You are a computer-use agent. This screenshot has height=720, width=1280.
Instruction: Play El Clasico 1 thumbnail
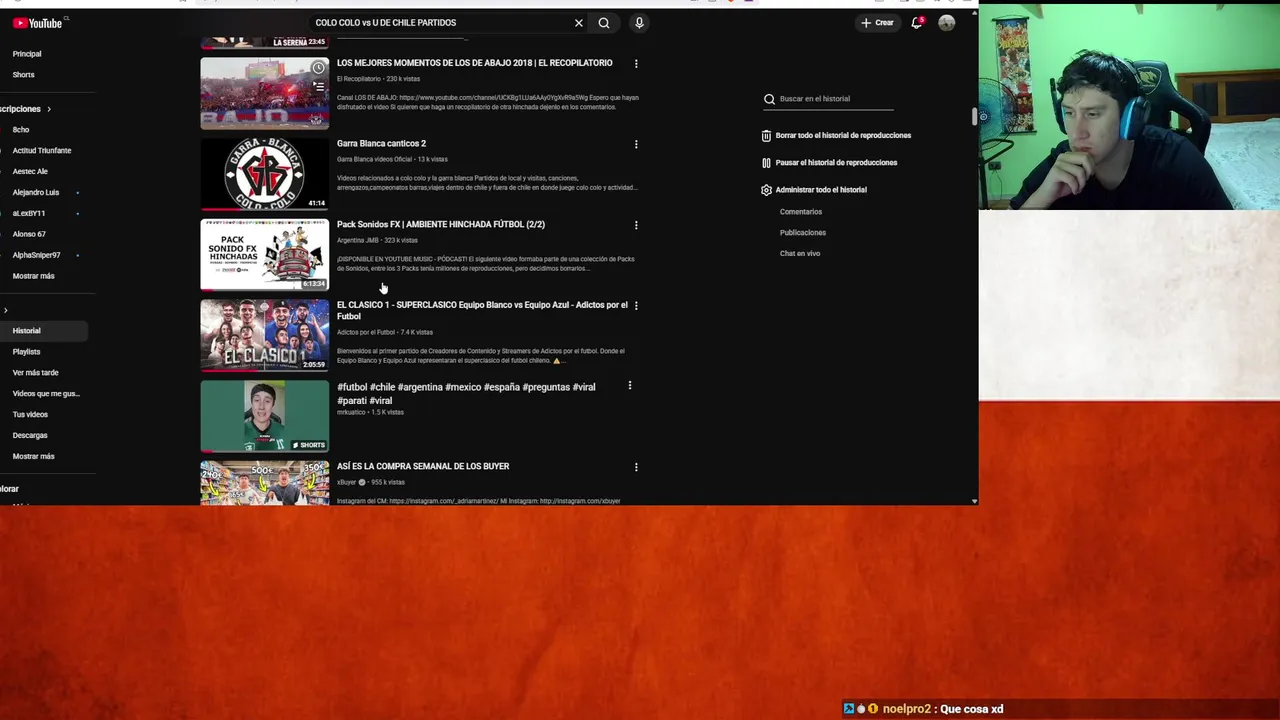coord(264,335)
